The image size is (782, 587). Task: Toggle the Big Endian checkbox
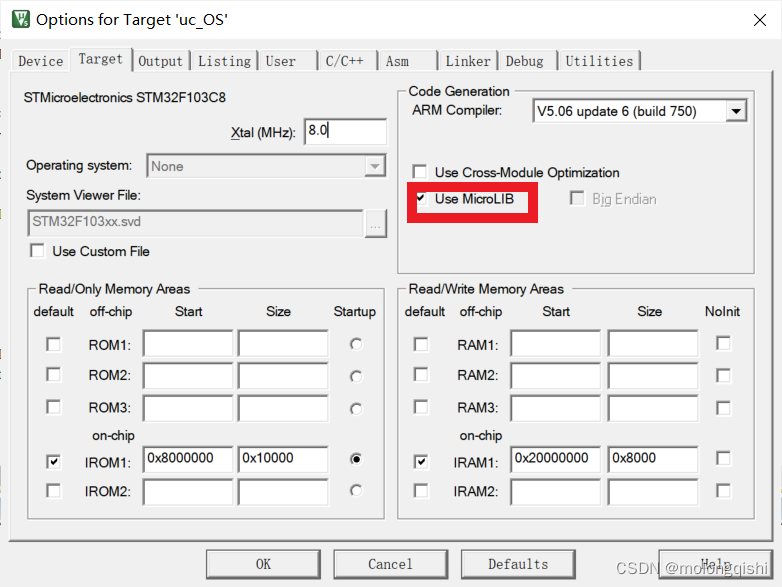(577, 198)
